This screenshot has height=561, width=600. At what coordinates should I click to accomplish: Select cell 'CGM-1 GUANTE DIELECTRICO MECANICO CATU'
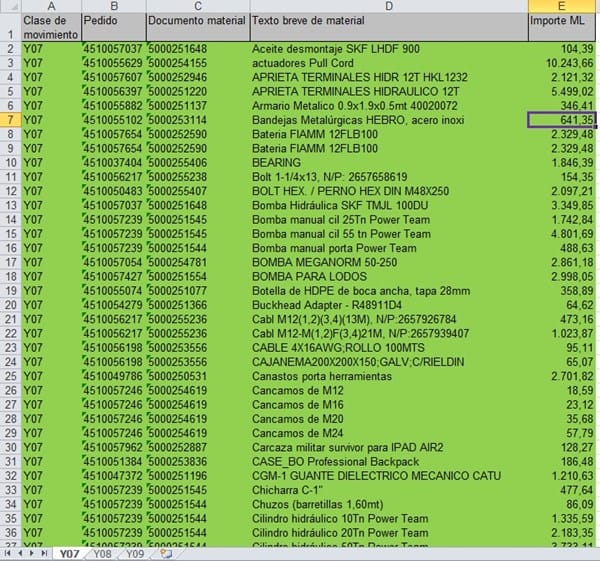(x=389, y=476)
